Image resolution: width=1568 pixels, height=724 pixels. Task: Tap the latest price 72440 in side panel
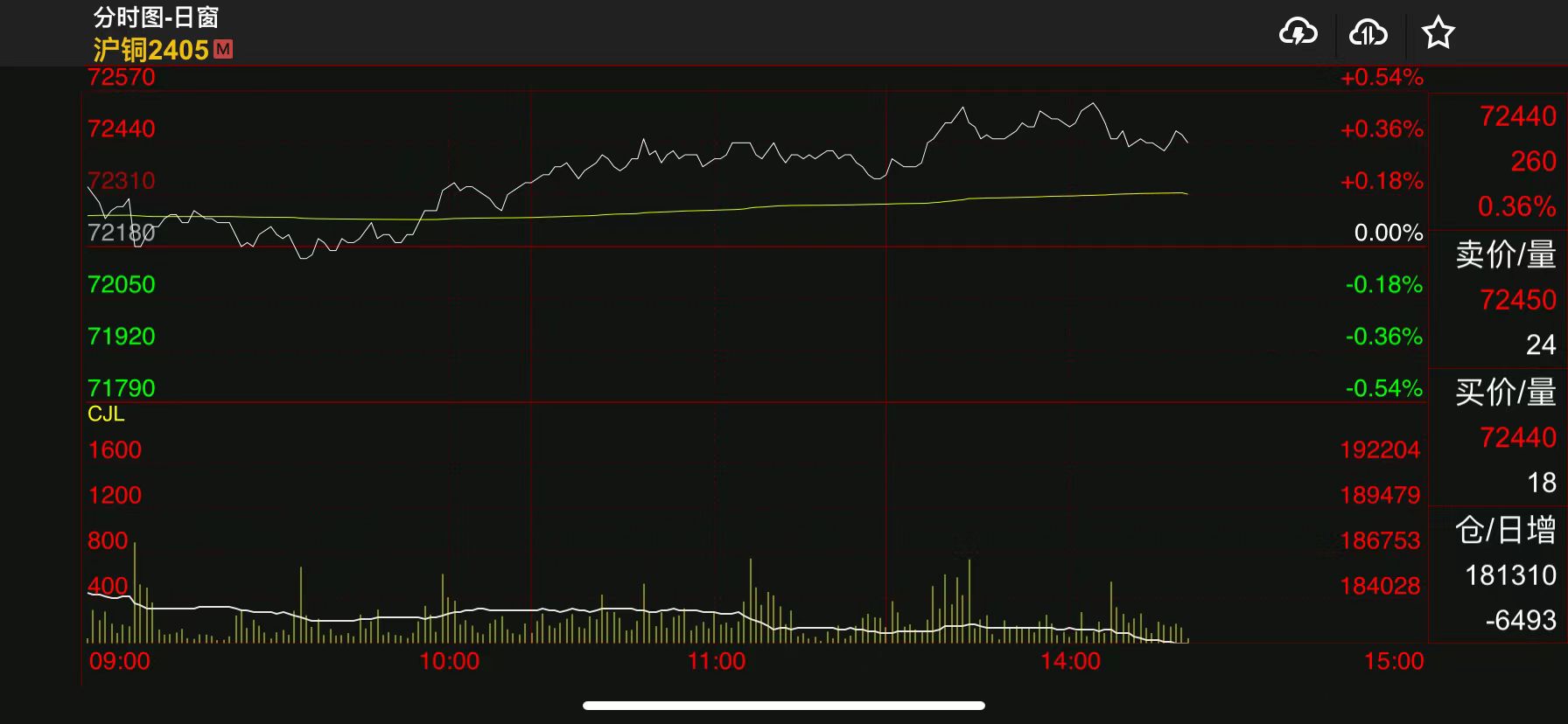(x=1517, y=116)
